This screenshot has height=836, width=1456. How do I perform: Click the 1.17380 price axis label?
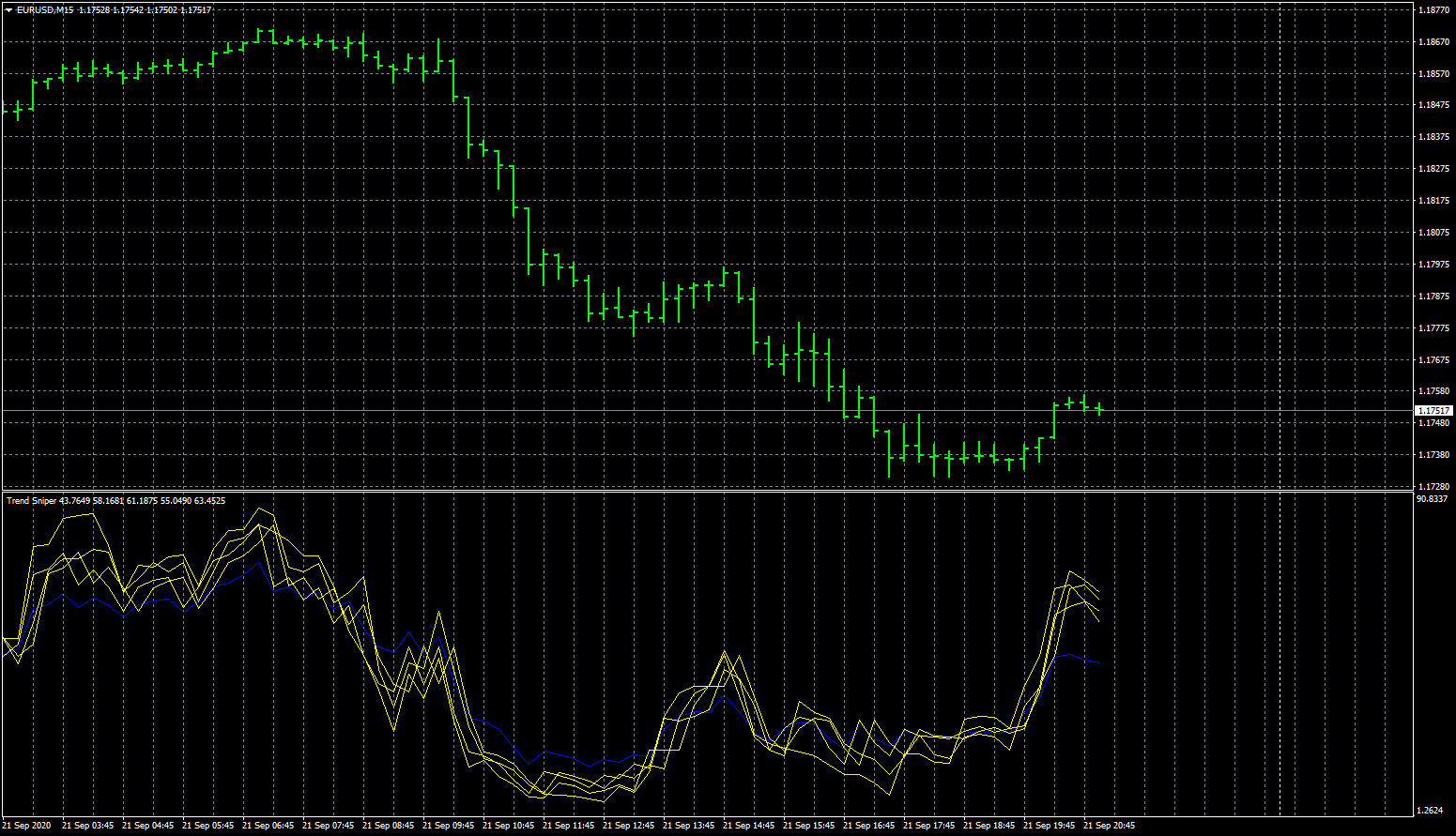click(x=1433, y=455)
